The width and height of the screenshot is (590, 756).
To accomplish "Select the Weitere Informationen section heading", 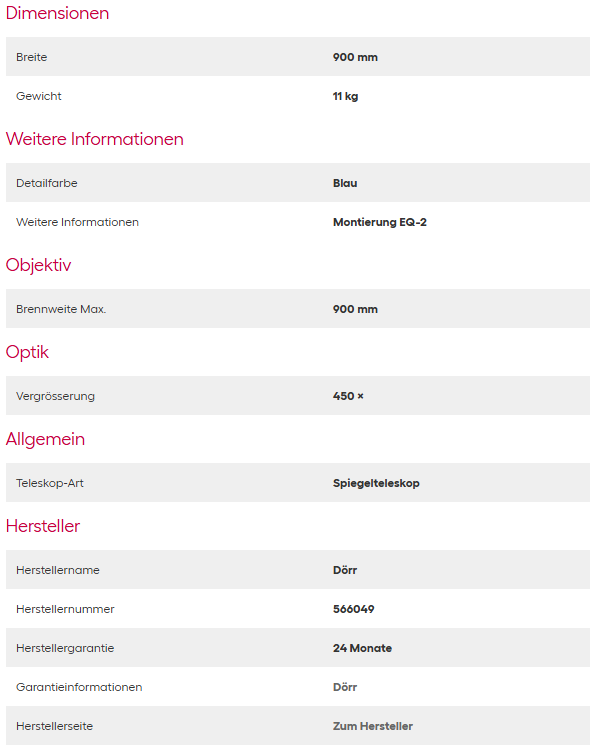I will coord(94,139).
